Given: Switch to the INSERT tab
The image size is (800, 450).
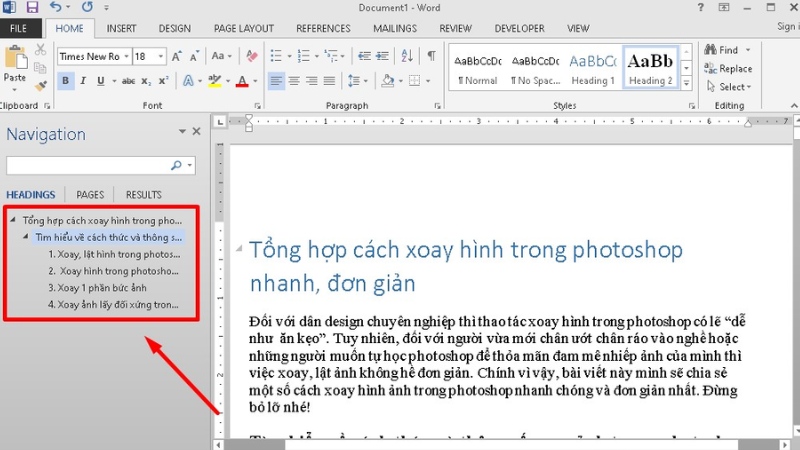Looking at the screenshot, I should click(x=121, y=29).
